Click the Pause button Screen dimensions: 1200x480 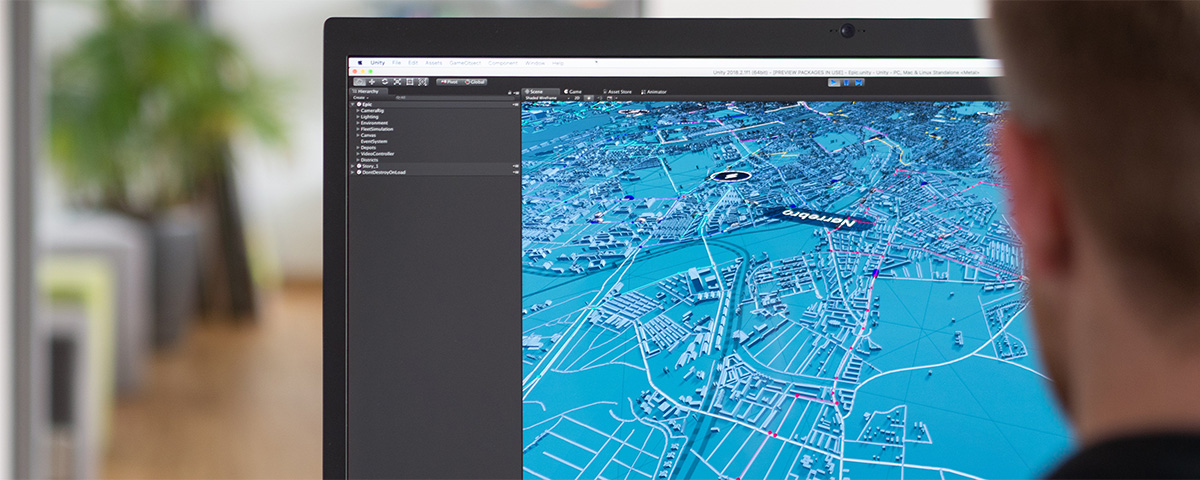click(x=846, y=83)
